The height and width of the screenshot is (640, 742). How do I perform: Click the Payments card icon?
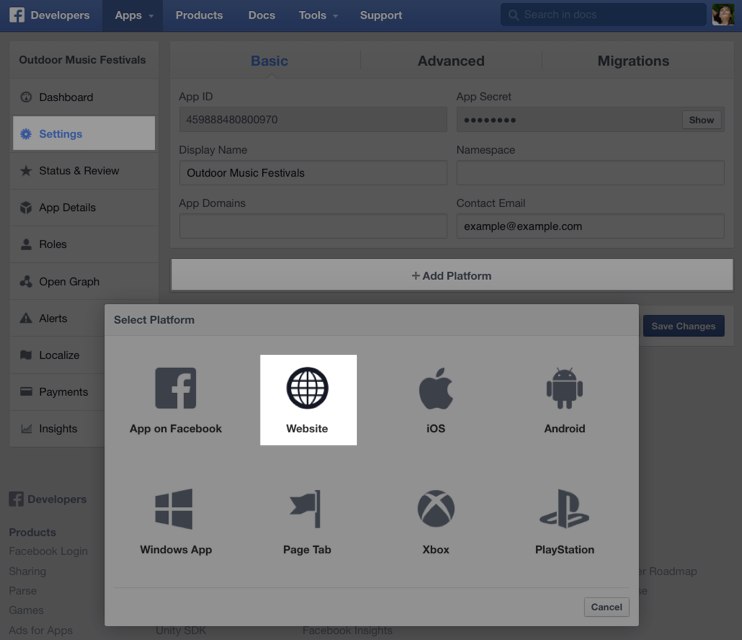26,391
